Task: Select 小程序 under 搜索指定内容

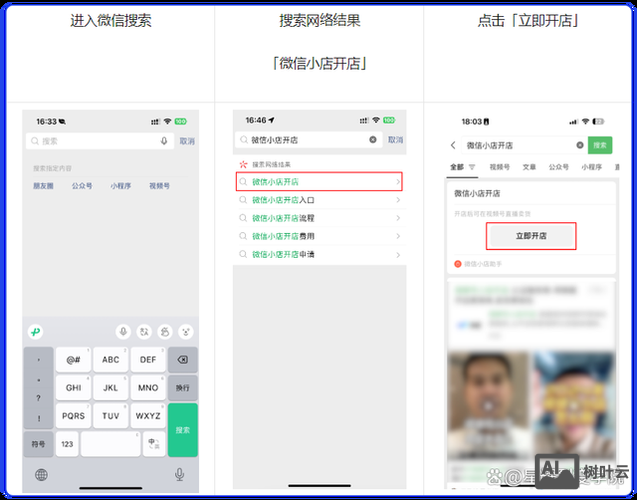Action: [121, 186]
